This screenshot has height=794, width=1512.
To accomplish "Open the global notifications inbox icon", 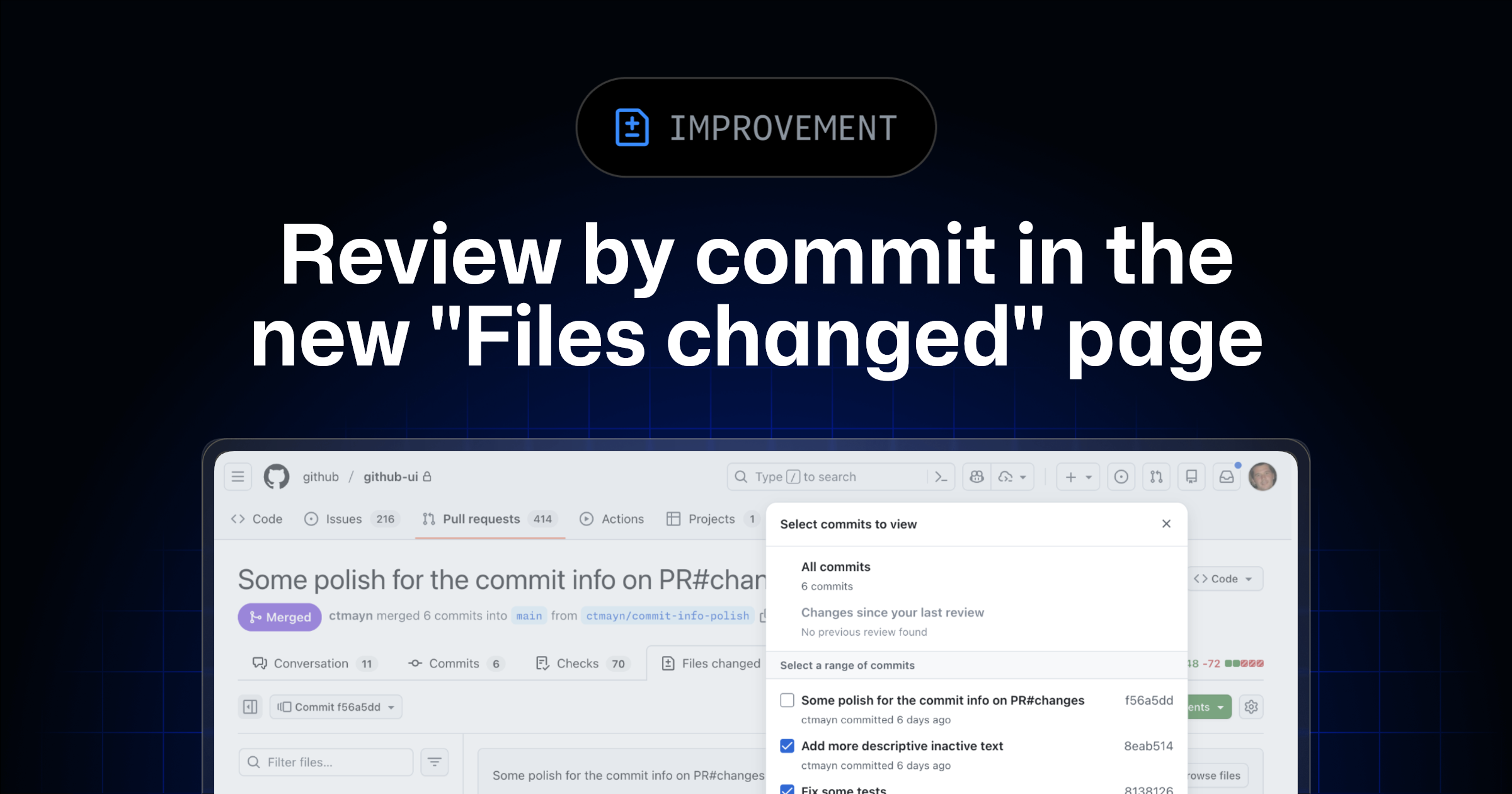I will (1227, 476).
